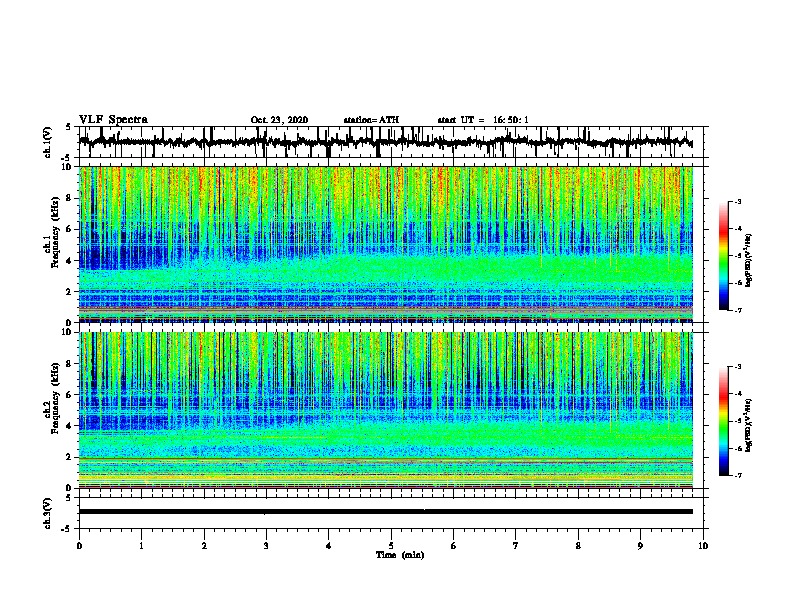Click the "VLF Spectra" title text

pyautogui.click(x=113, y=120)
